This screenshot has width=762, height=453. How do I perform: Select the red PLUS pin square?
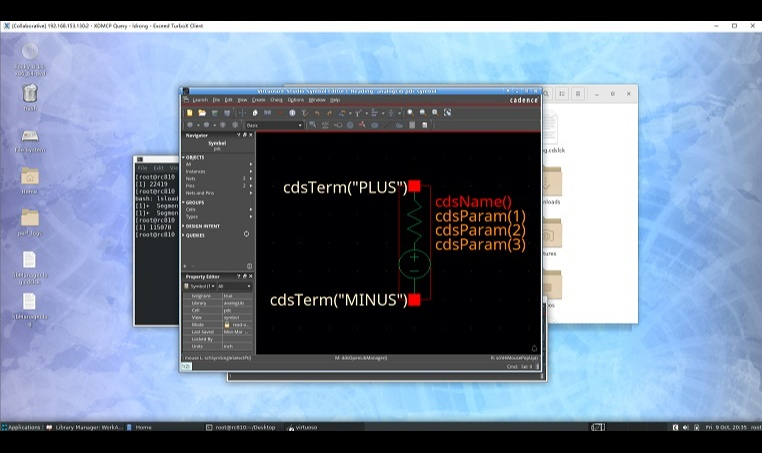pos(414,186)
